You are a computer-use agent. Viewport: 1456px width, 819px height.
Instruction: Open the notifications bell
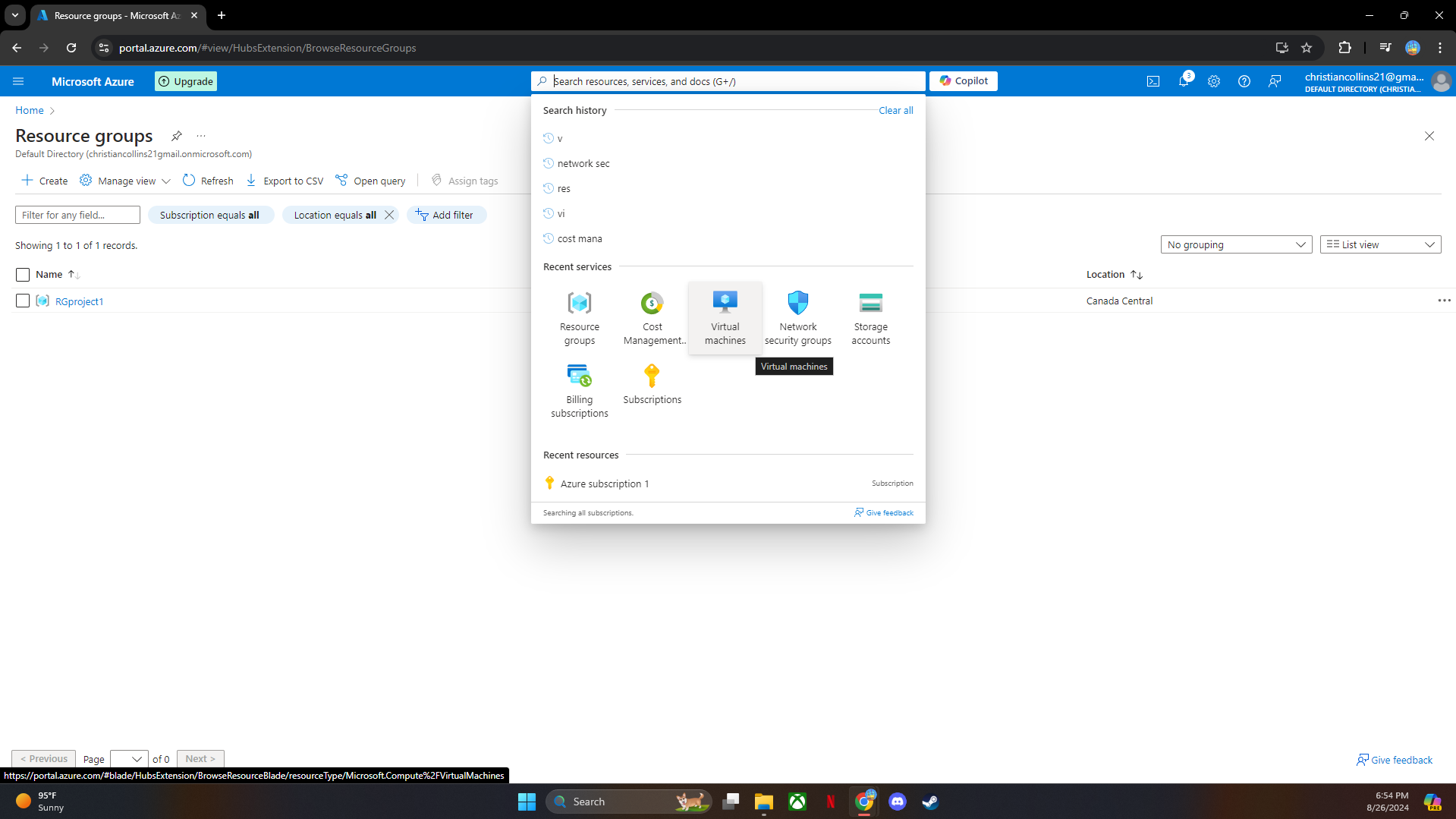(1184, 81)
